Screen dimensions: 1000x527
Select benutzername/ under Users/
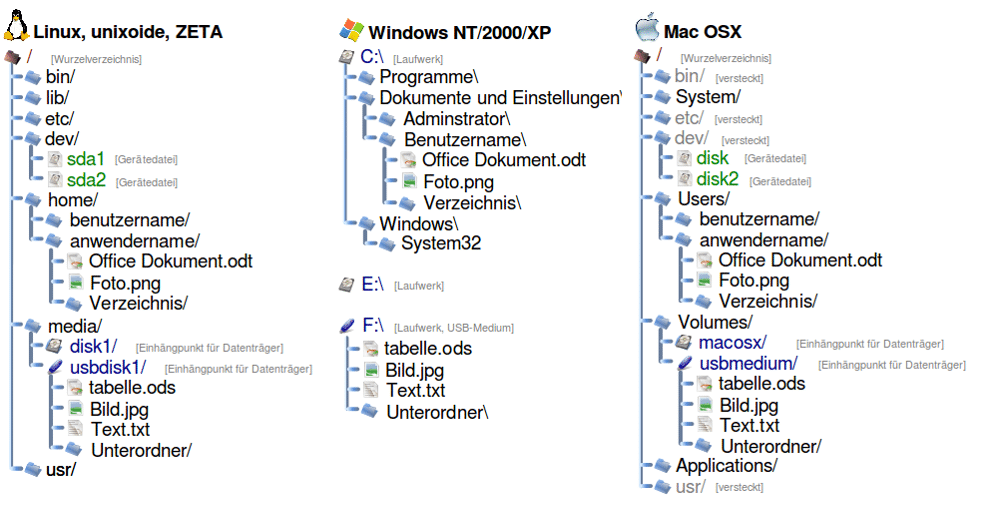760,219
